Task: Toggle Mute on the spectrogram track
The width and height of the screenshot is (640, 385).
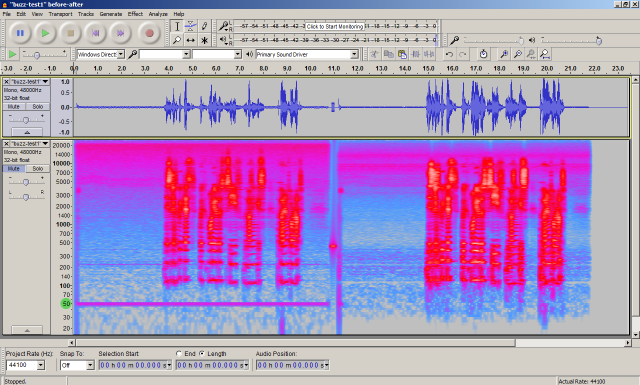Action: [14, 169]
